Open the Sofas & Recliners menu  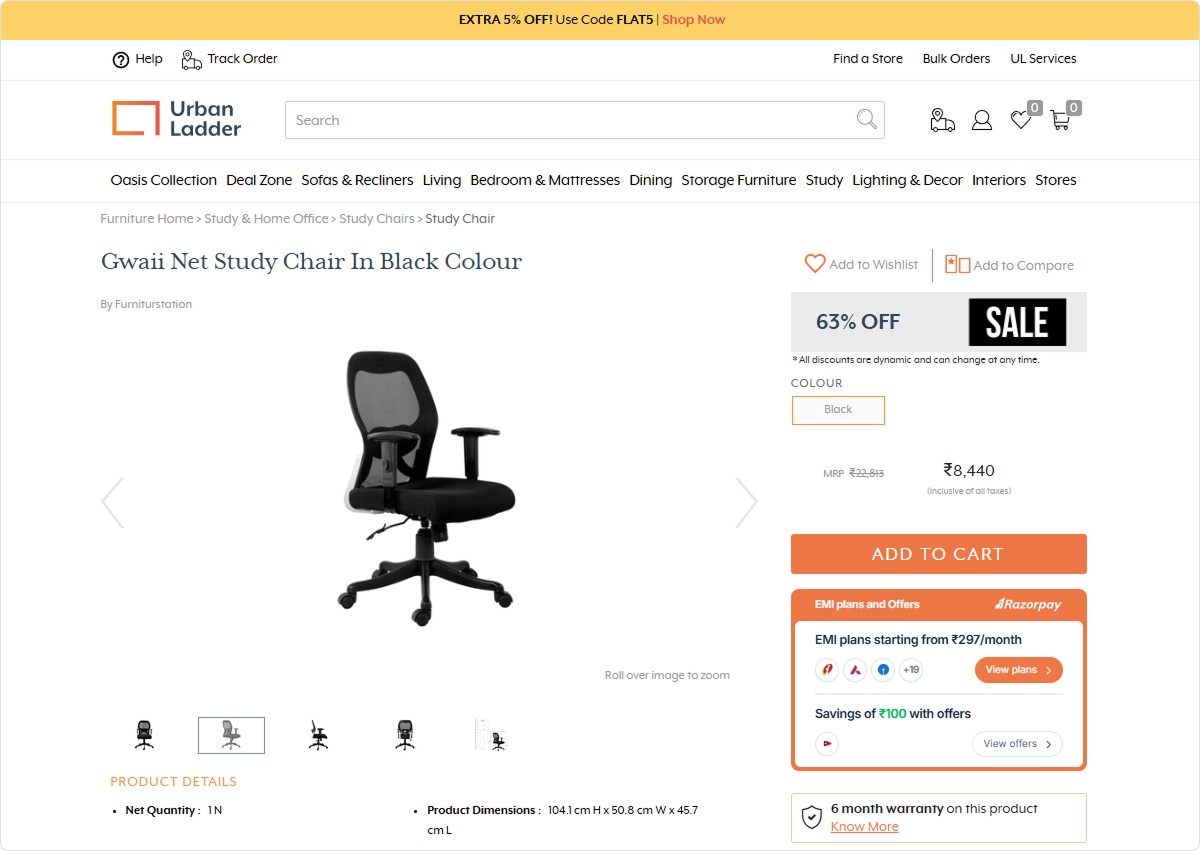tap(357, 180)
